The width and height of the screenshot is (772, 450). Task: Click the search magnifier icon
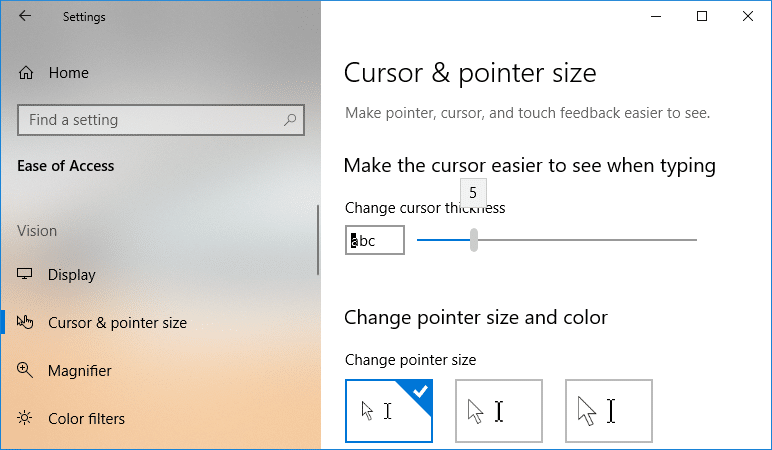291,120
